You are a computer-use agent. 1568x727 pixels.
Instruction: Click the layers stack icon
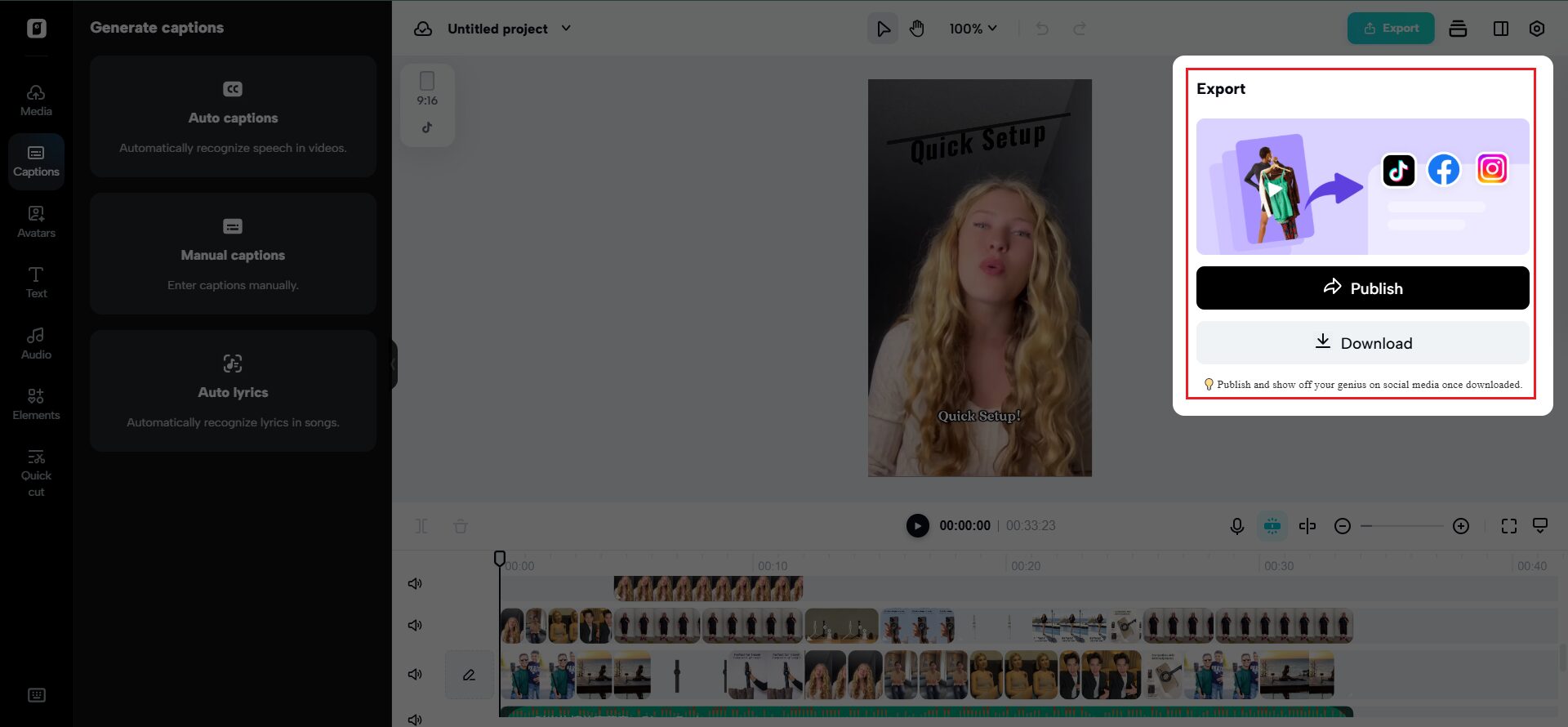pos(1458,29)
